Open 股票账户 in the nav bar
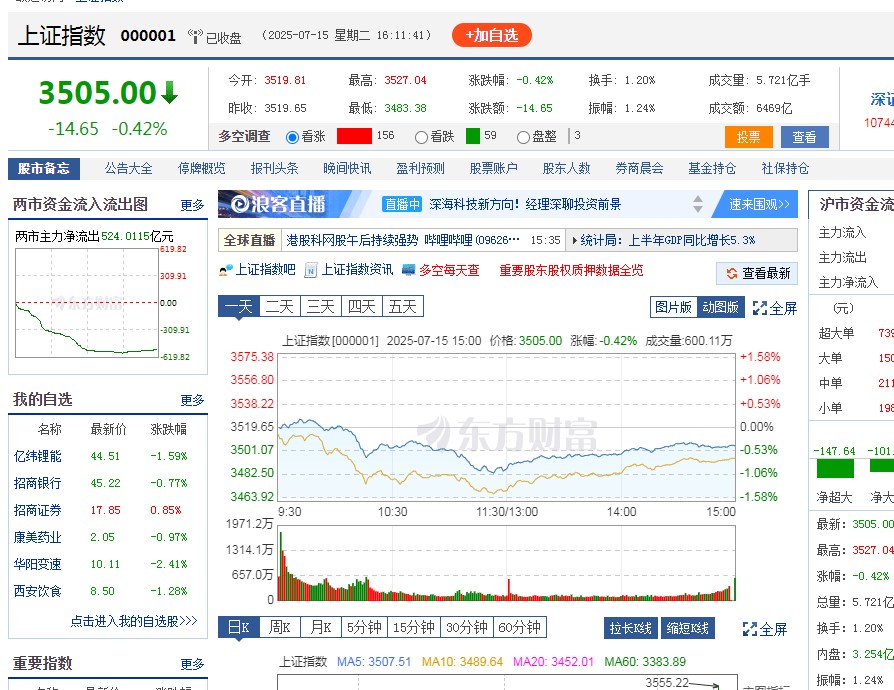The width and height of the screenshot is (894, 690). tap(493, 169)
